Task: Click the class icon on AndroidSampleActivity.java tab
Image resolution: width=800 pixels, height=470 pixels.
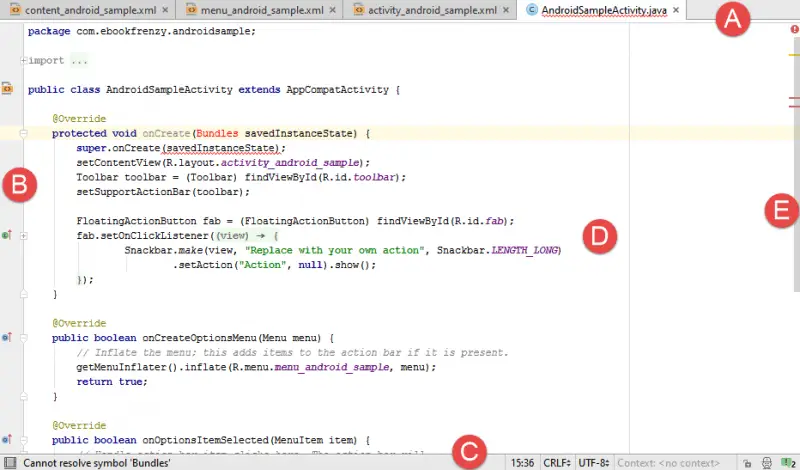Action: tap(531, 11)
